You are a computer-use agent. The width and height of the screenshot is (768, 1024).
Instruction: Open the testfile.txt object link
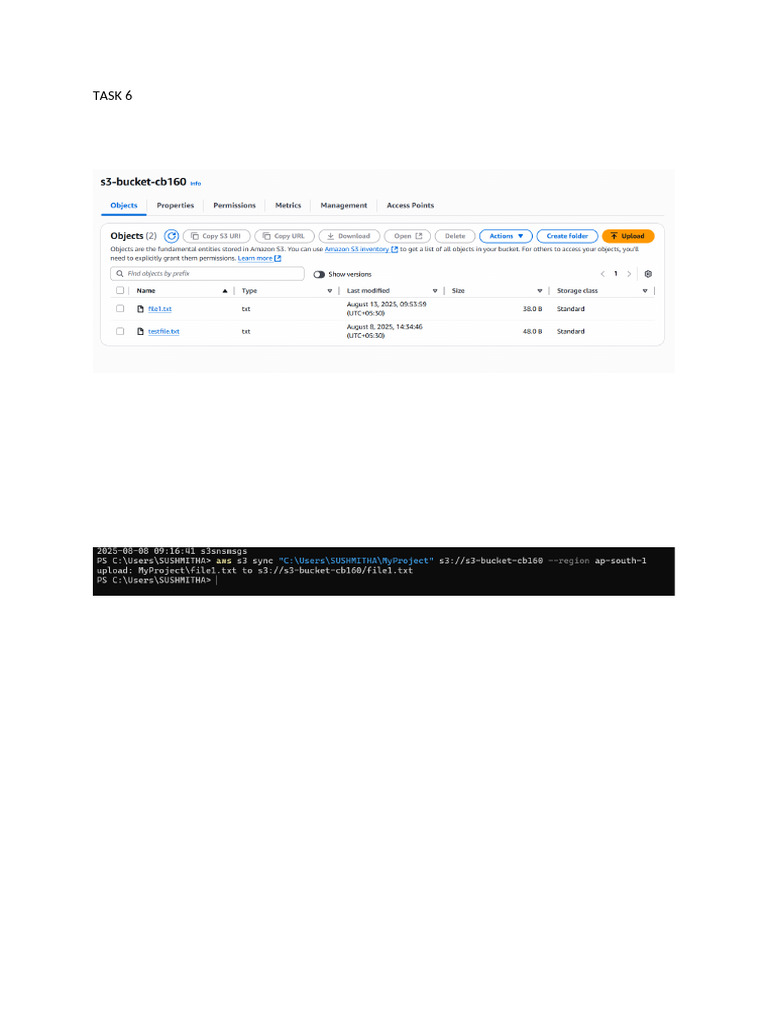(163, 331)
